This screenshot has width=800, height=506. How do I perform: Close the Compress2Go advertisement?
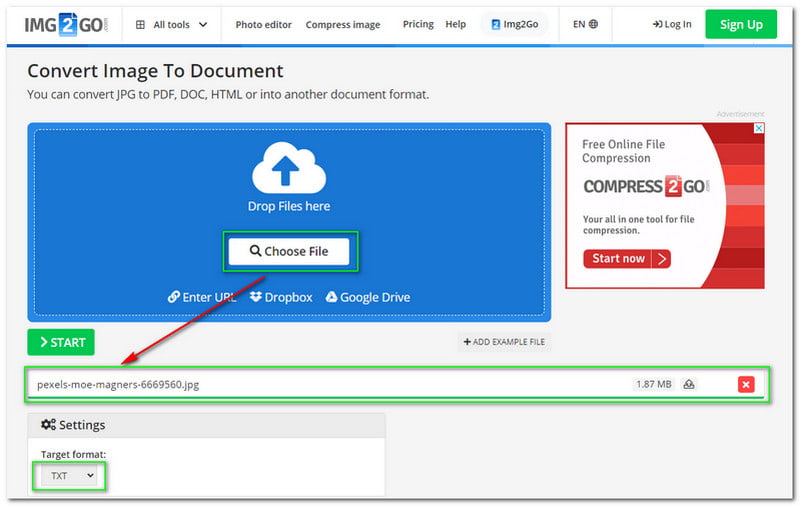pos(758,130)
